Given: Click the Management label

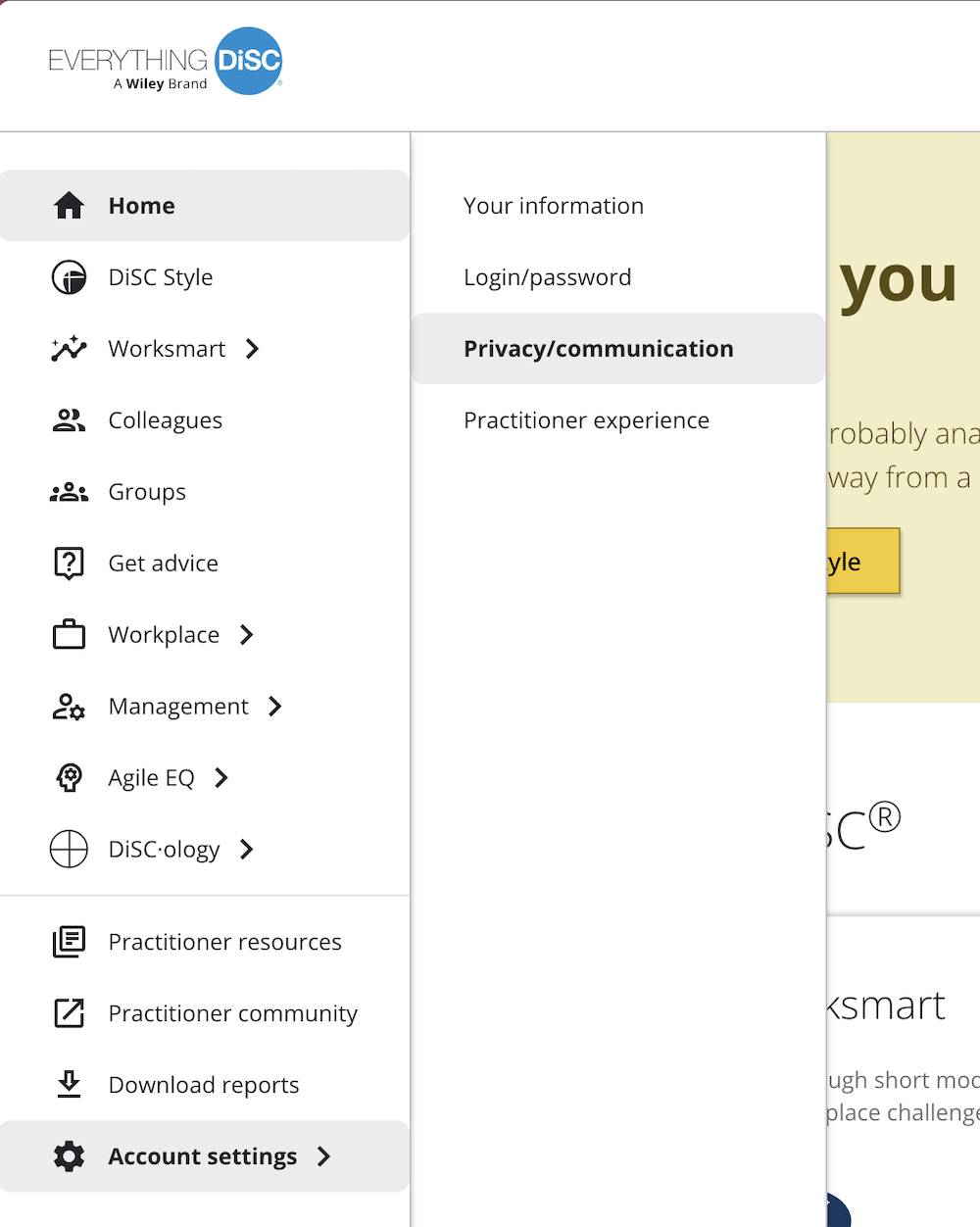Looking at the screenshot, I should 178,707.
